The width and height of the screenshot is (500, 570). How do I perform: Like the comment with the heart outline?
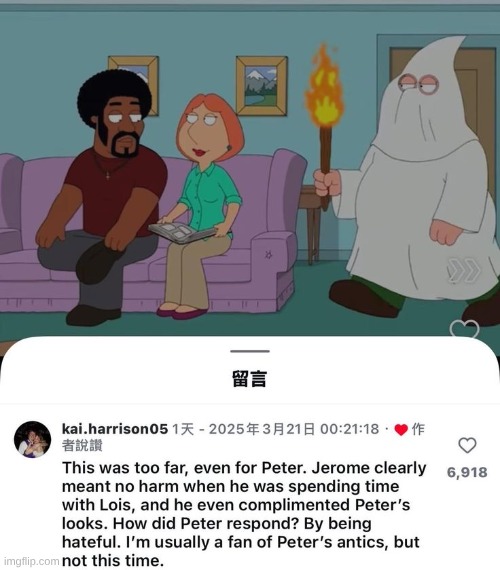point(467,445)
